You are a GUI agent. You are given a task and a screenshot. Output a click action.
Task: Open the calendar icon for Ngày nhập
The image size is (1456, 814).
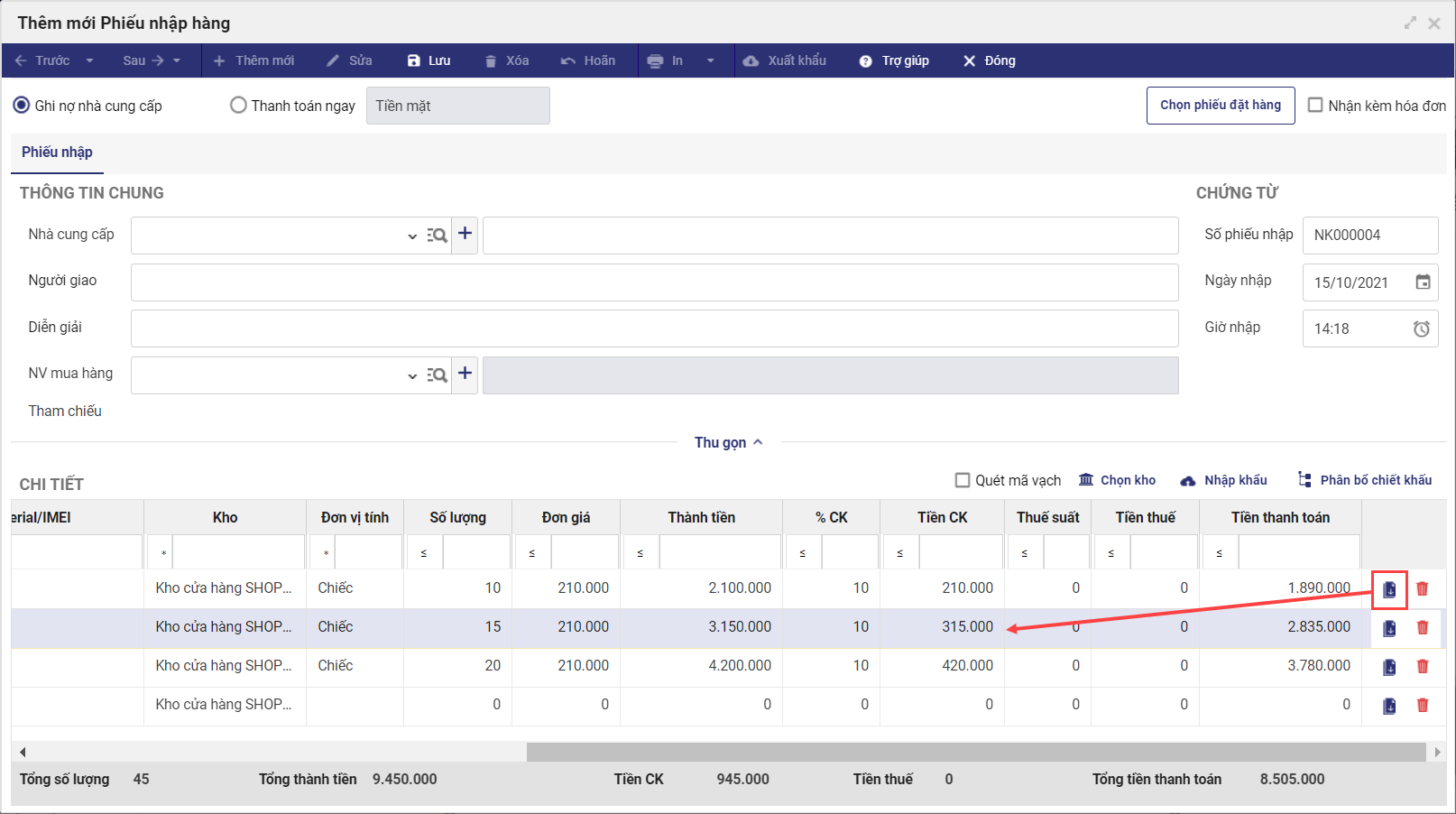tap(1423, 282)
